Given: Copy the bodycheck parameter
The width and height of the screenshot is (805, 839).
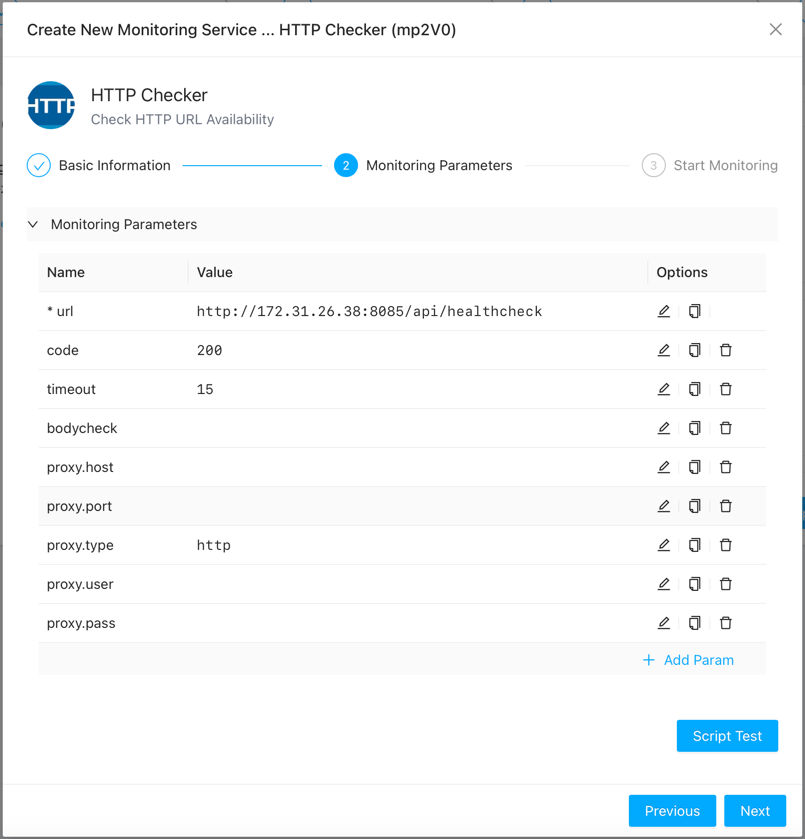Looking at the screenshot, I should [694, 428].
